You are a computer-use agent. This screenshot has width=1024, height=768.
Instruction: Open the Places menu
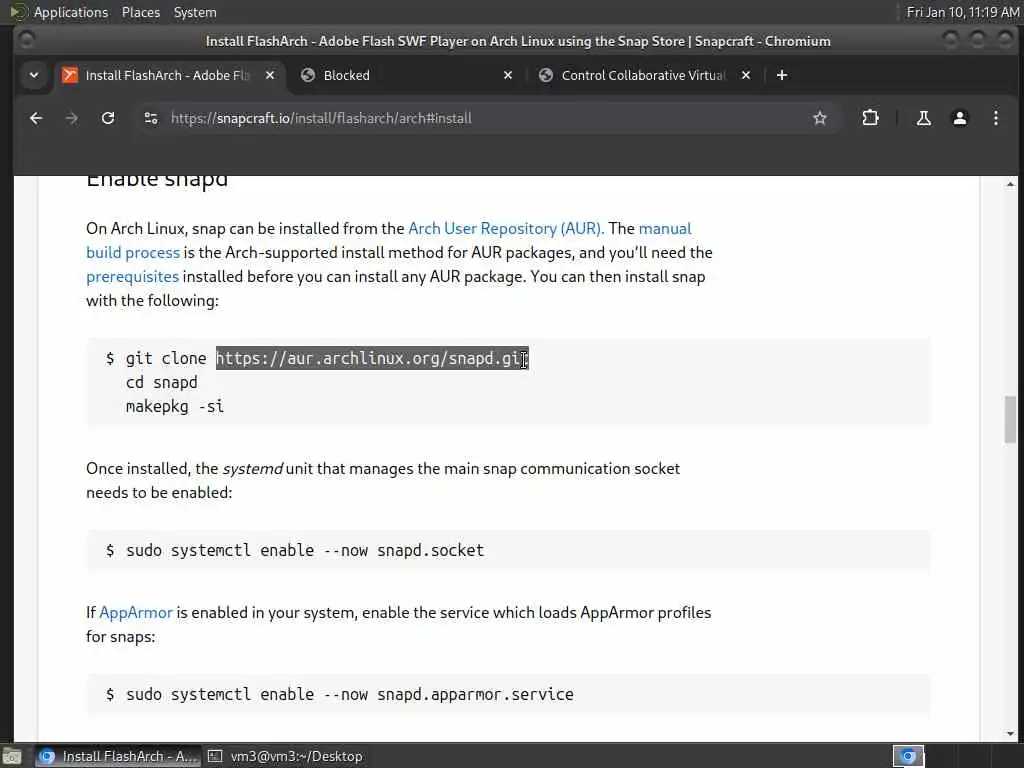coord(141,12)
